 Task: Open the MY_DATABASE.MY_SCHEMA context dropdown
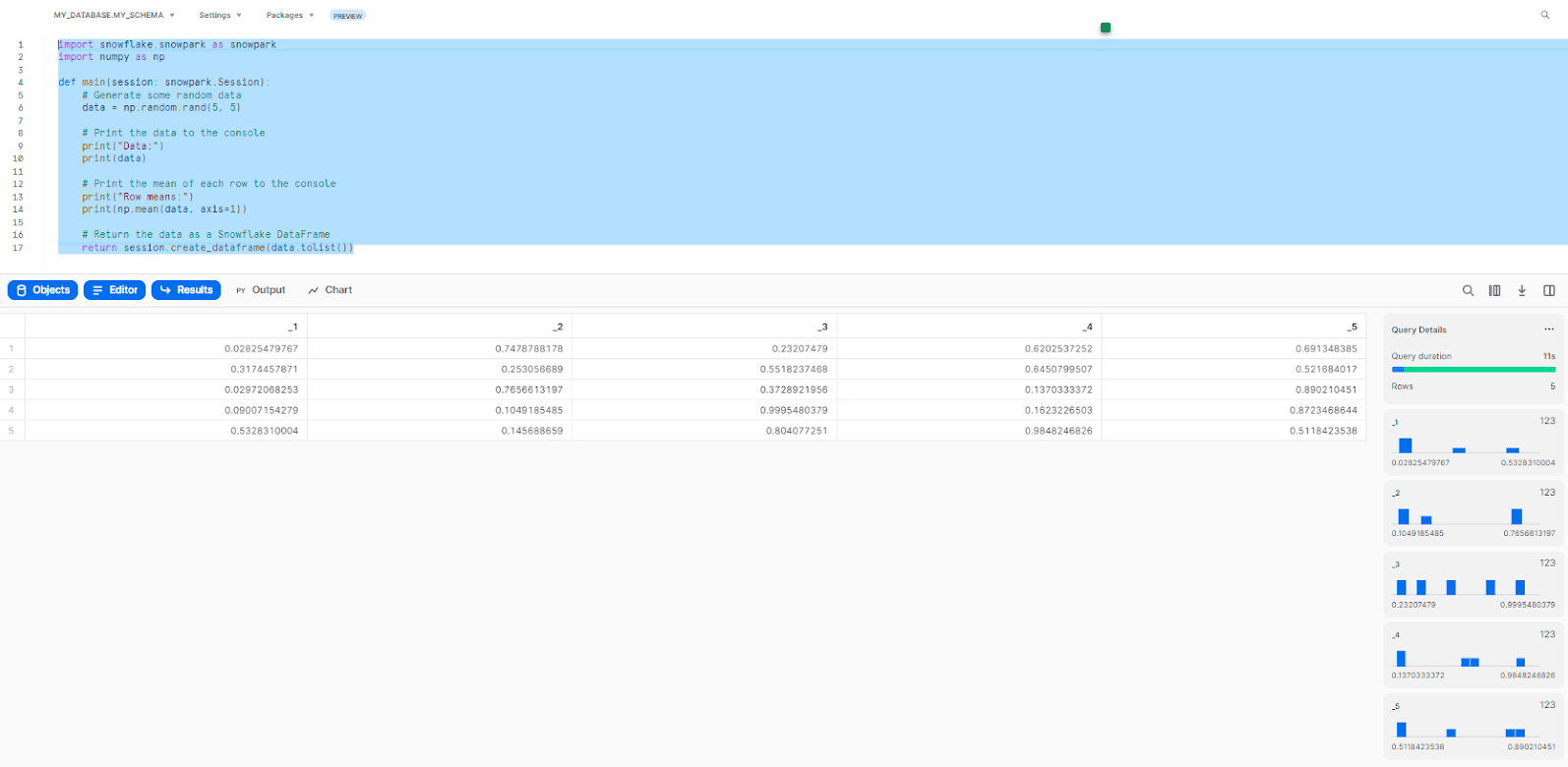coord(114,16)
